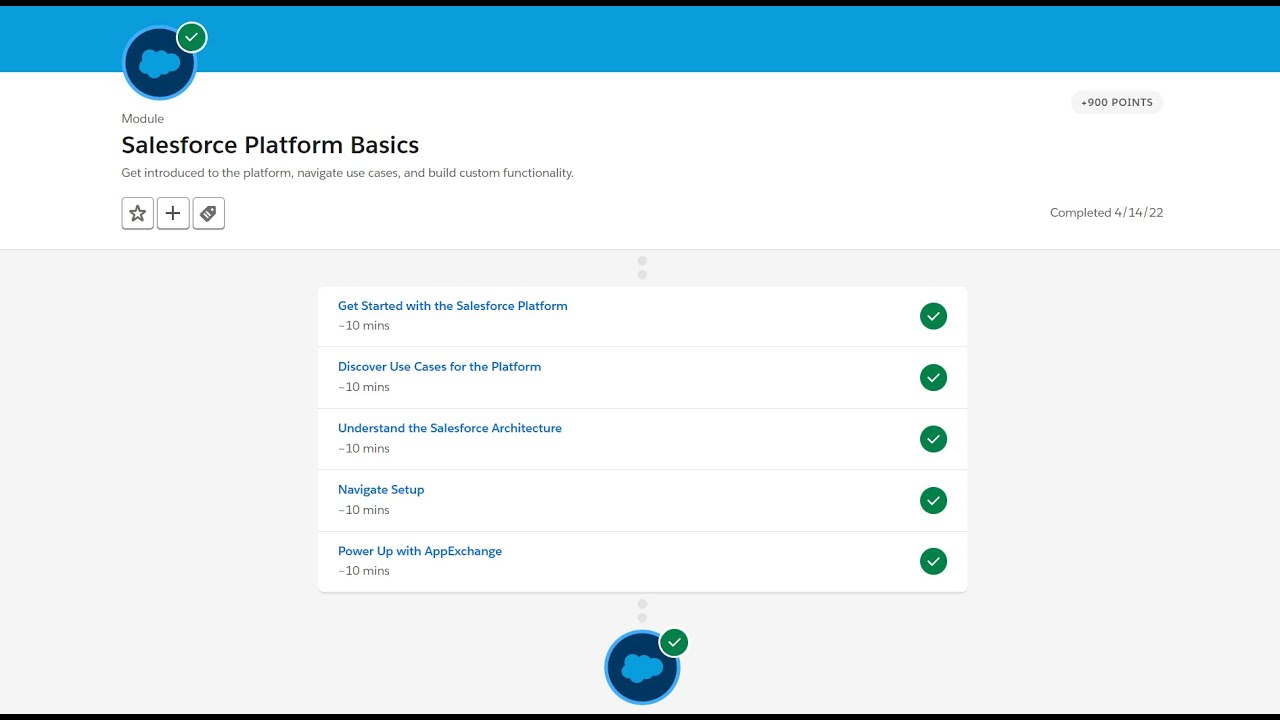This screenshot has width=1280, height=720.
Task: Click checkmark for Understand the Salesforce Architecture
Action: point(933,439)
